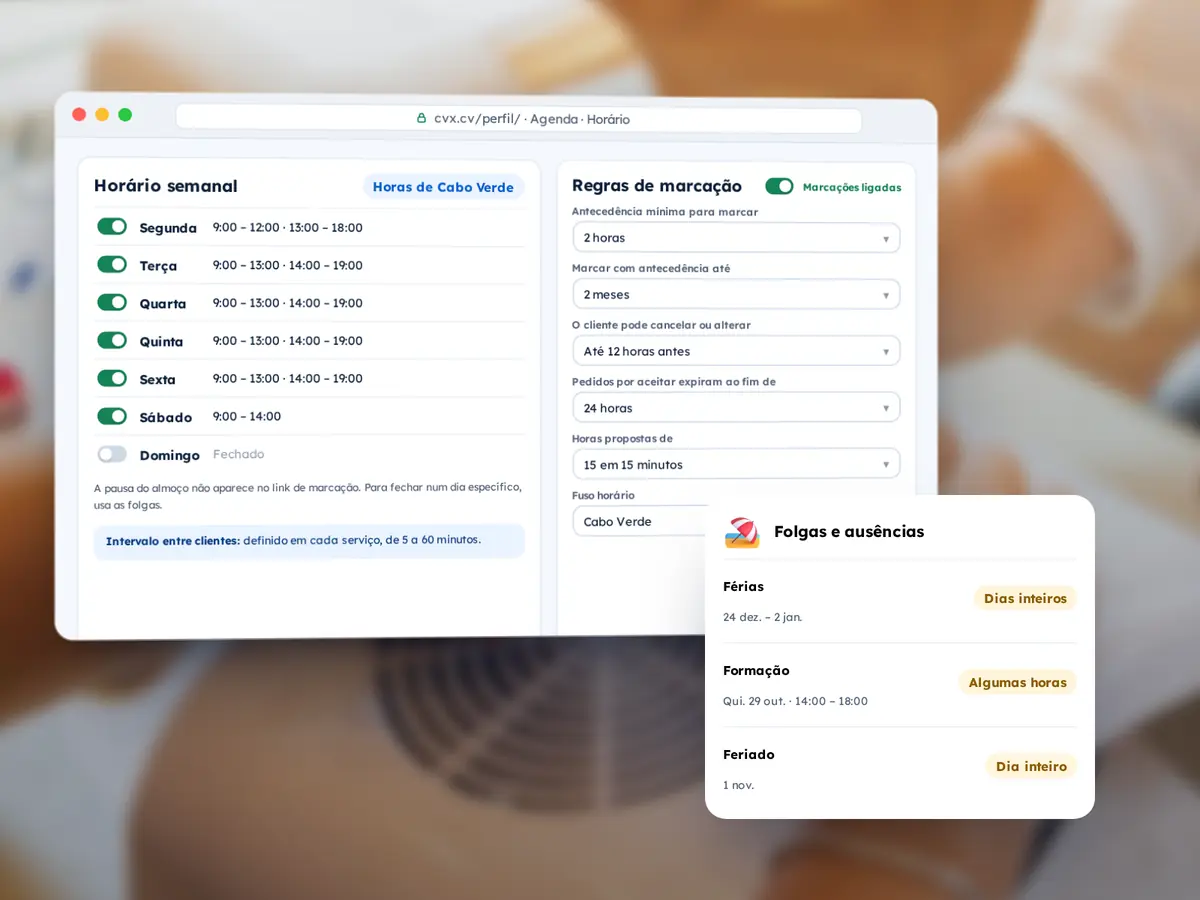Click the beach umbrella icon in Folgas card

click(742, 532)
